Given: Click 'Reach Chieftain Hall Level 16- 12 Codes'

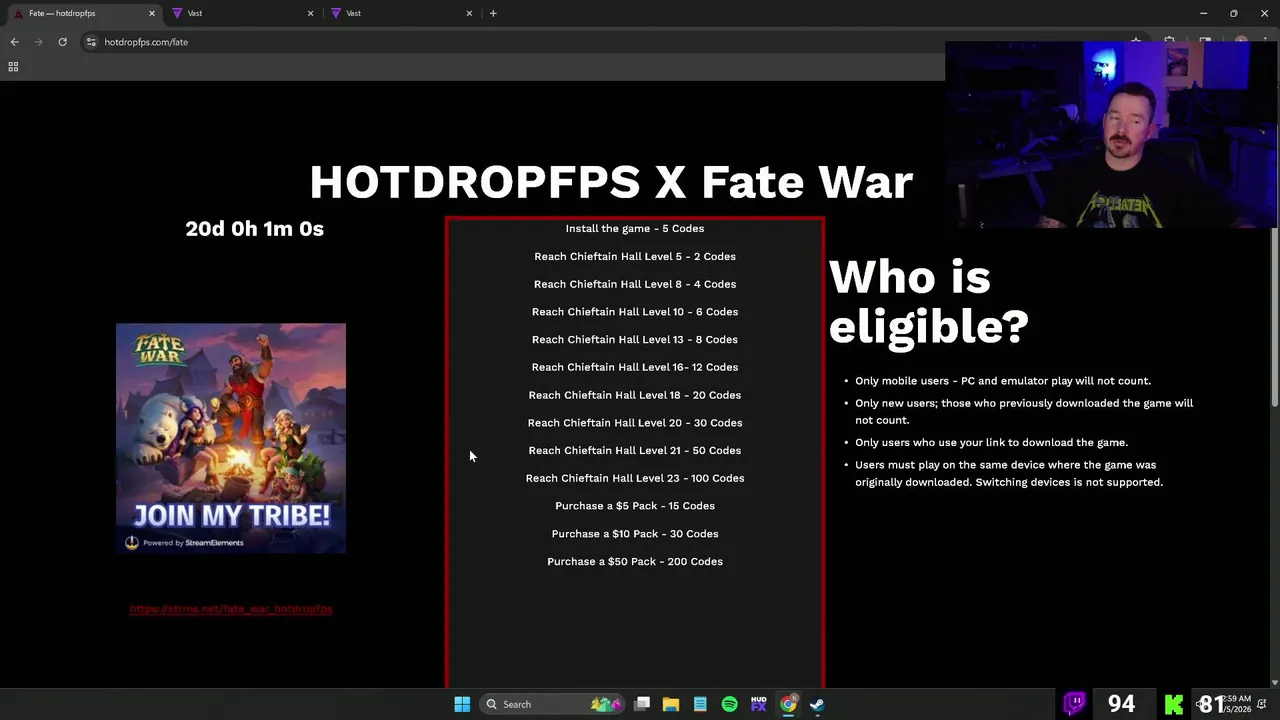Looking at the screenshot, I should point(635,367).
